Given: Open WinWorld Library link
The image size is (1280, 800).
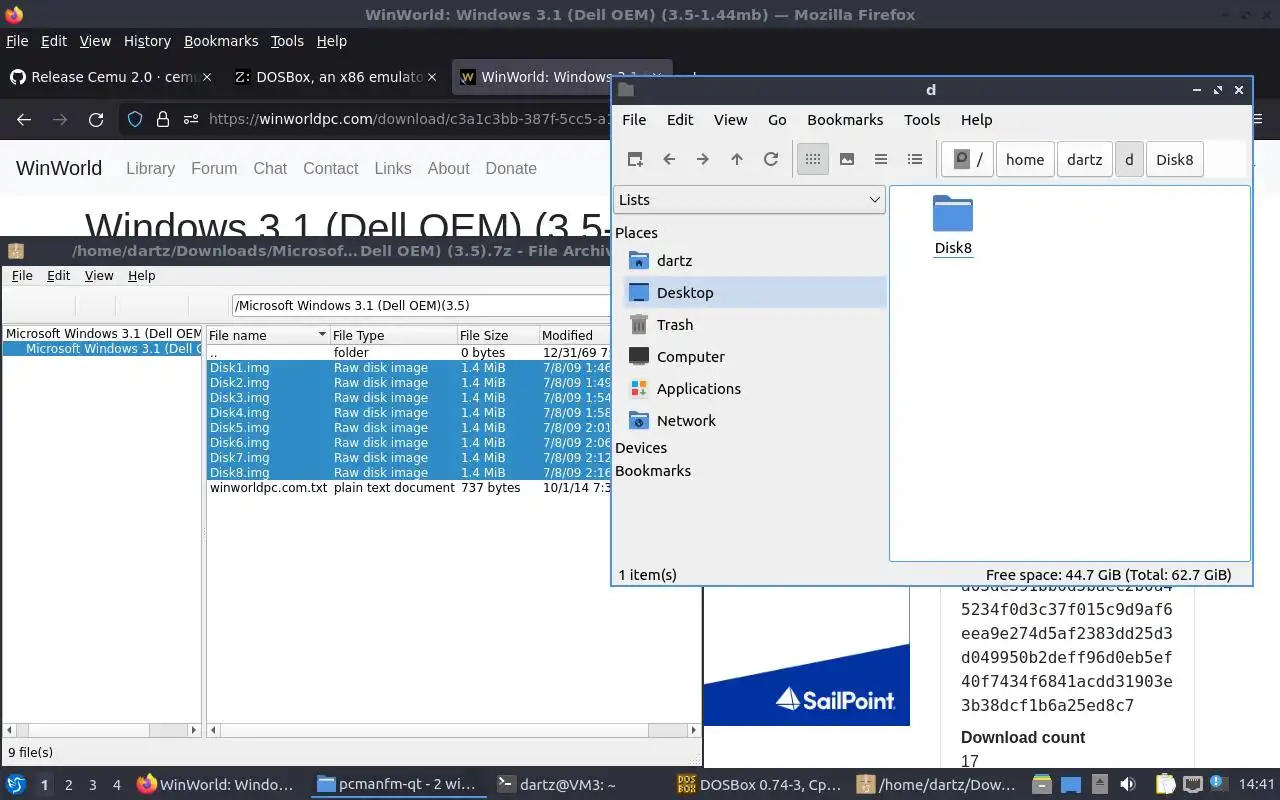Looking at the screenshot, I should coord(151,168).
